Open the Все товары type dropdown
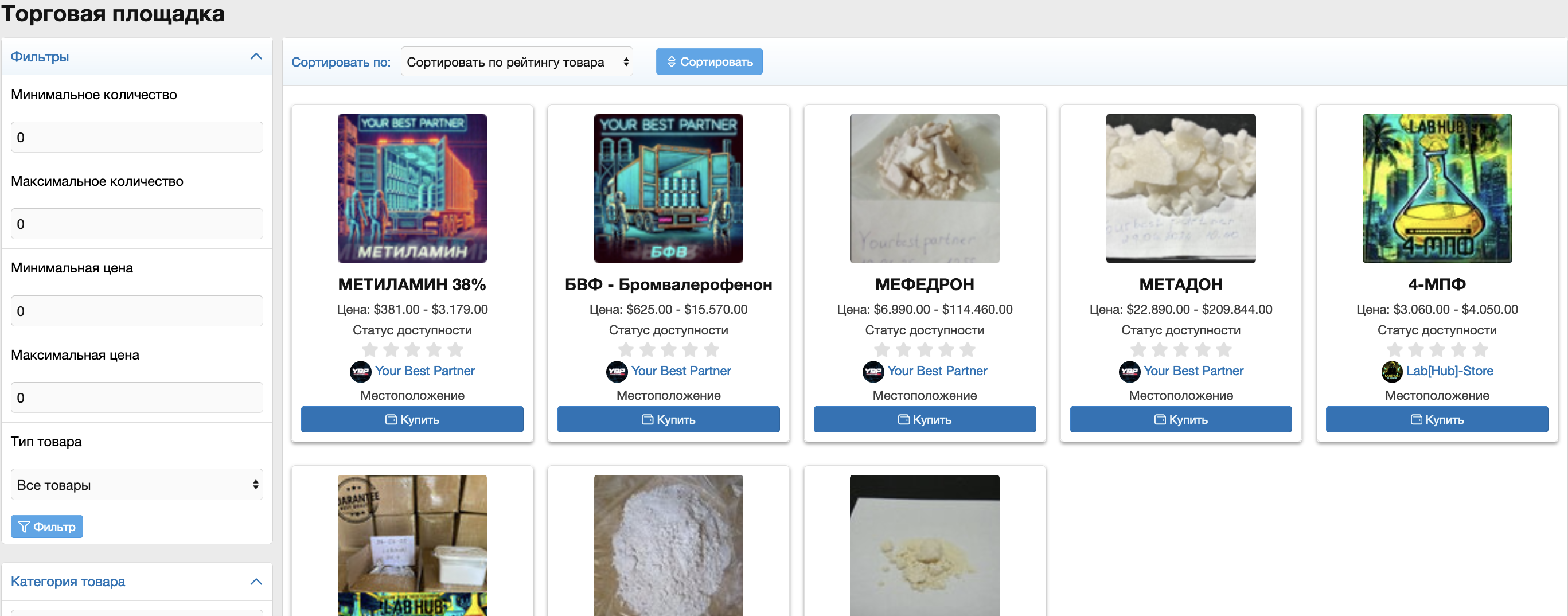The height and width of the screenshot is (616, 1568). point(137,485)
